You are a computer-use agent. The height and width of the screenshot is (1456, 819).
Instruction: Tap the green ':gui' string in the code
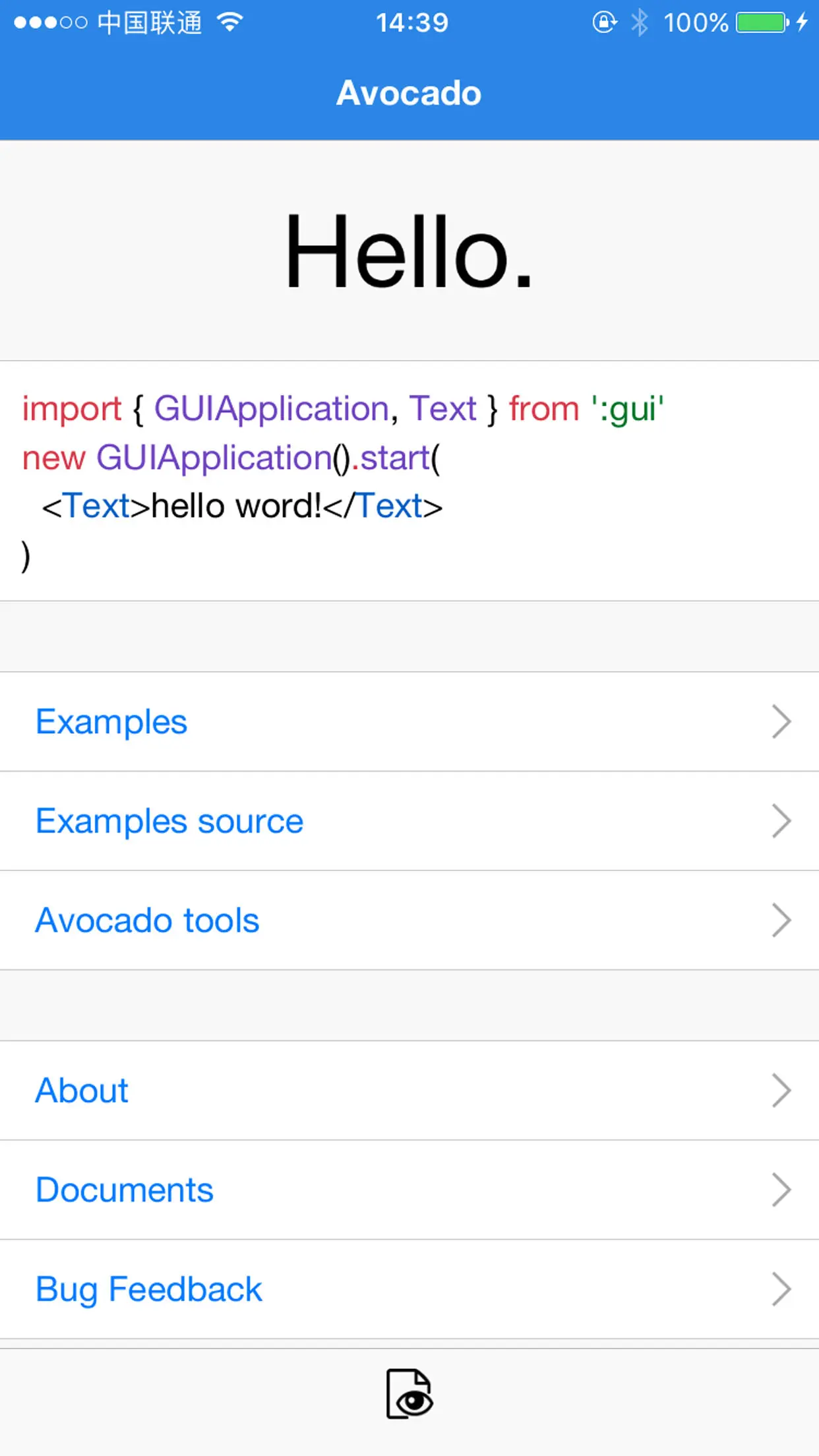(x=626, y=408)
